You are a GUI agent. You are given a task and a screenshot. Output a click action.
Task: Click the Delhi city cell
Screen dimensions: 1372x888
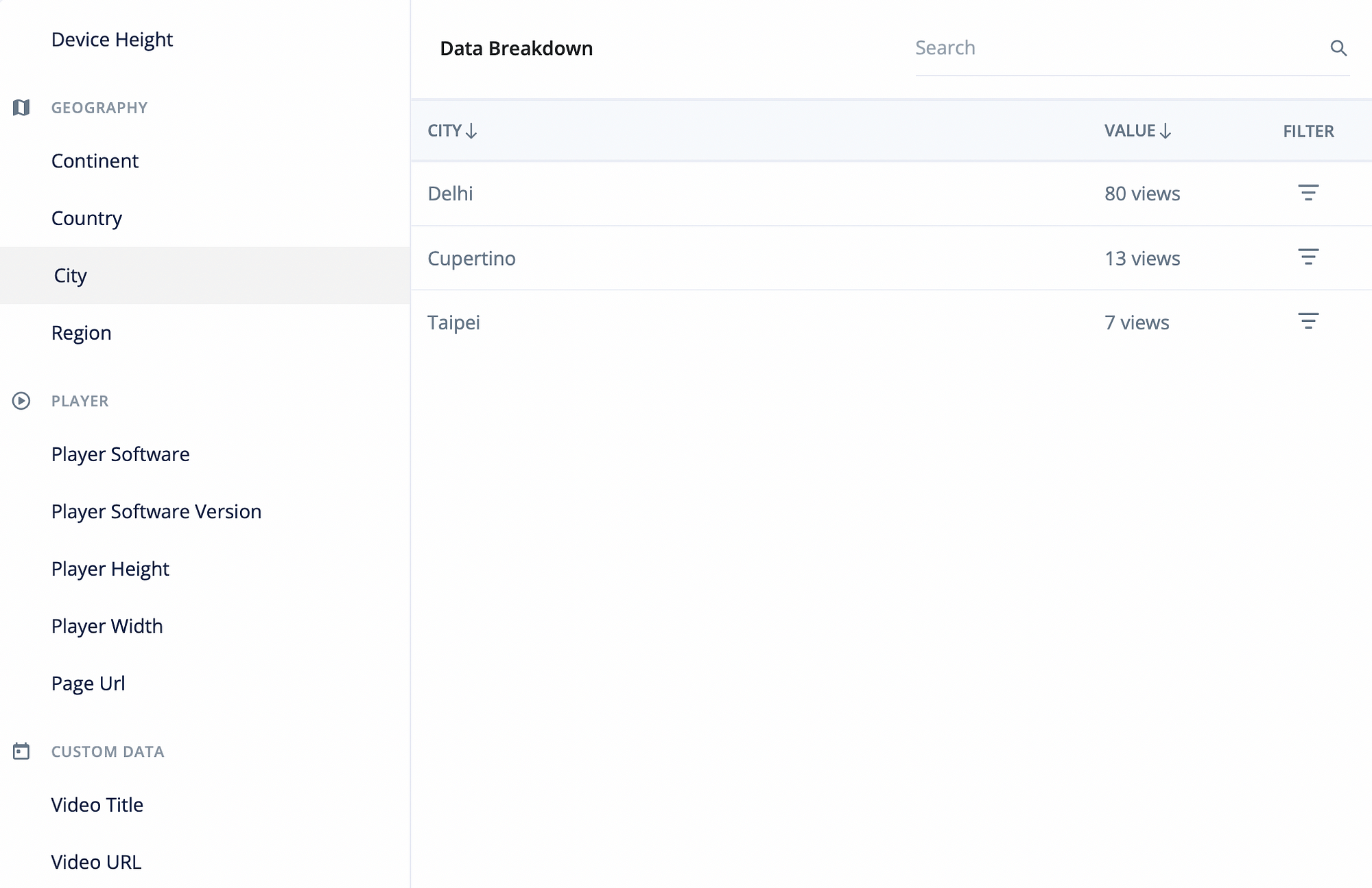click(450, 194)
